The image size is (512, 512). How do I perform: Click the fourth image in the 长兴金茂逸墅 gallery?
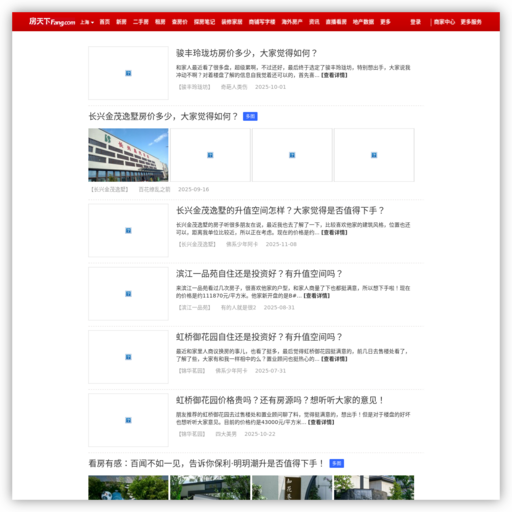coord(374,155)
